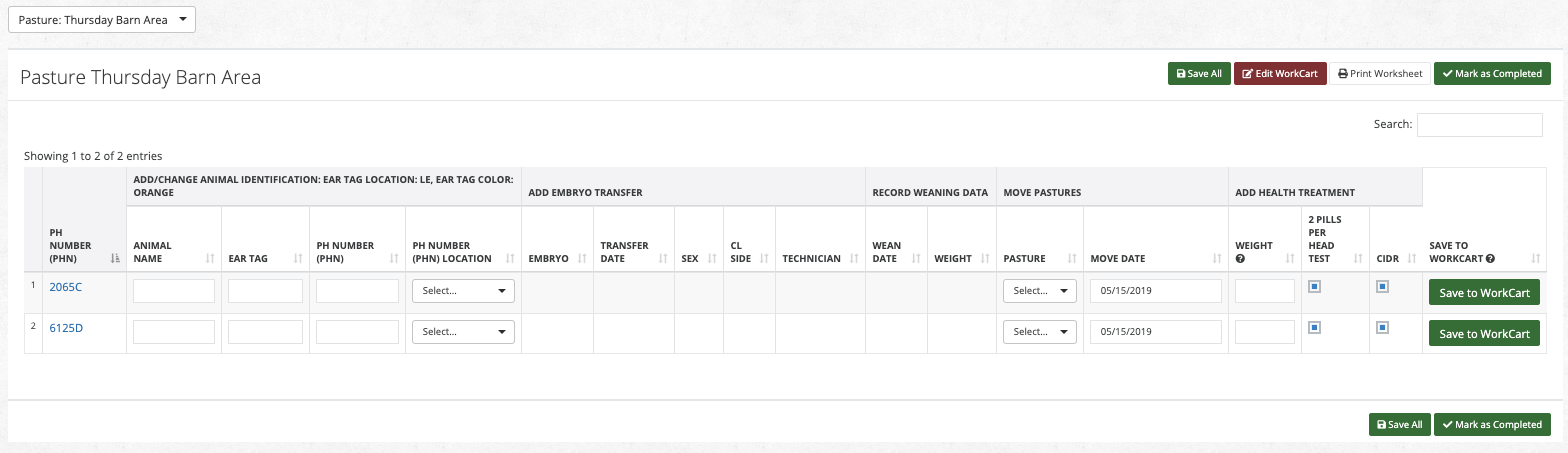Screen dimensions: 1568x453
Task: Click Save to WorkCart for row 6125D
Action: coord(1484,334)
